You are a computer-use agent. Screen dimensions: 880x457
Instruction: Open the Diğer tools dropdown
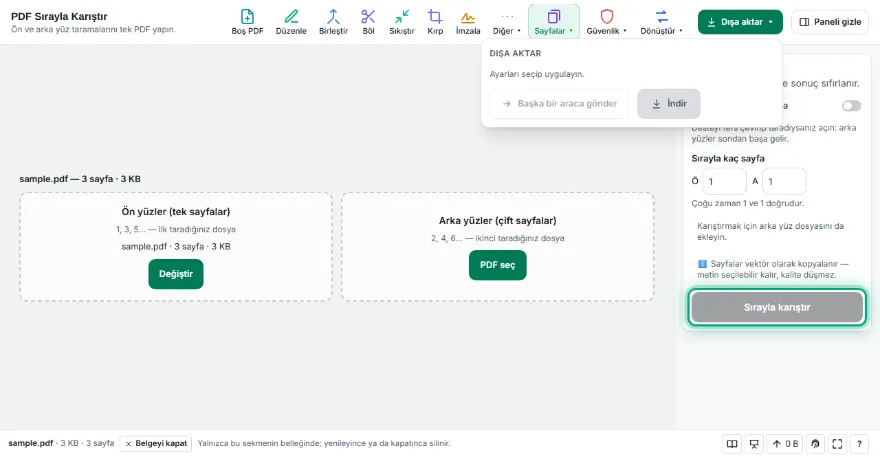(507, 22)
